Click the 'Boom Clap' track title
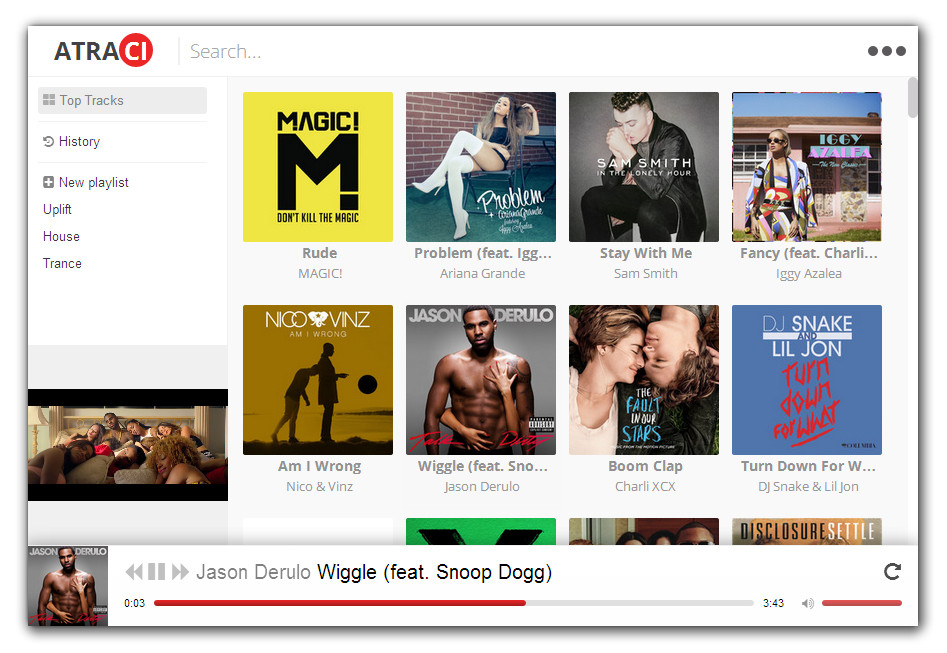The width and height of the screenshot is (947, 653). (x=646, y=466)
